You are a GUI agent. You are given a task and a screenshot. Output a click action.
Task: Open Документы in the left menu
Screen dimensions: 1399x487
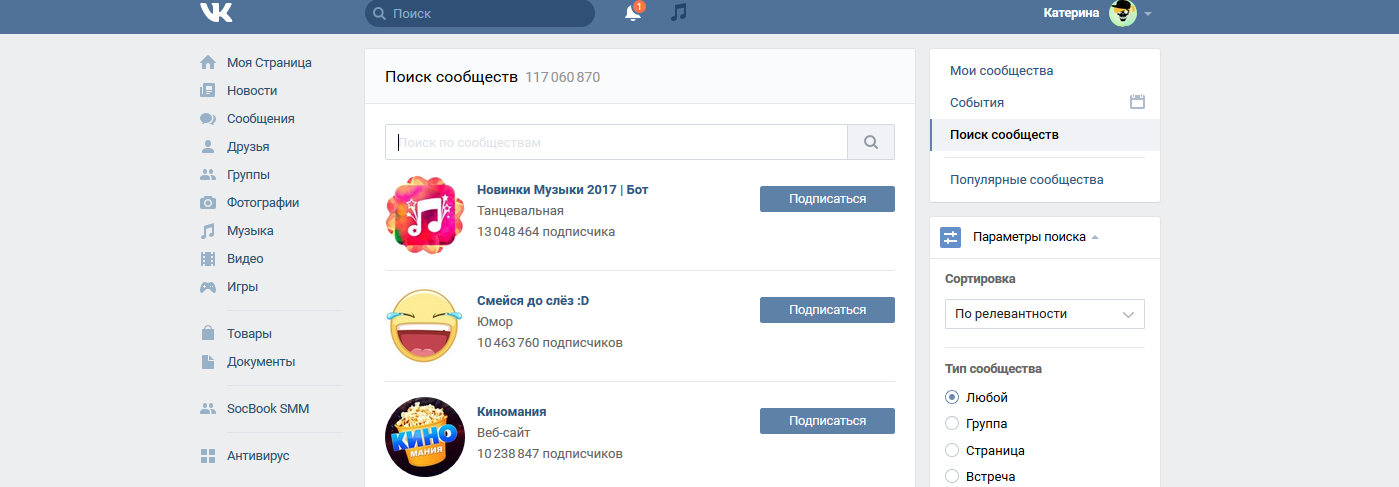pos(261,361)
